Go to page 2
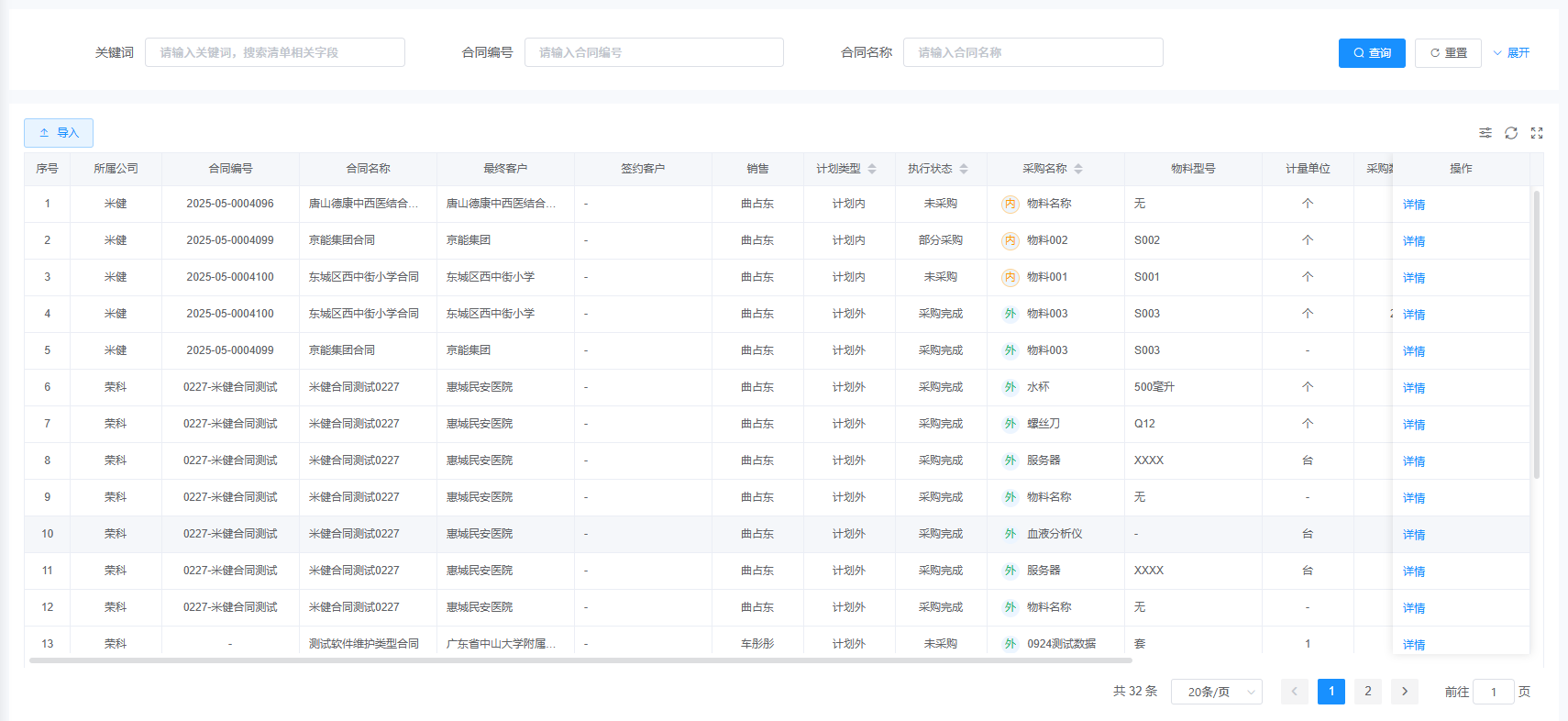1568x721 pixels. [1367, 692]
